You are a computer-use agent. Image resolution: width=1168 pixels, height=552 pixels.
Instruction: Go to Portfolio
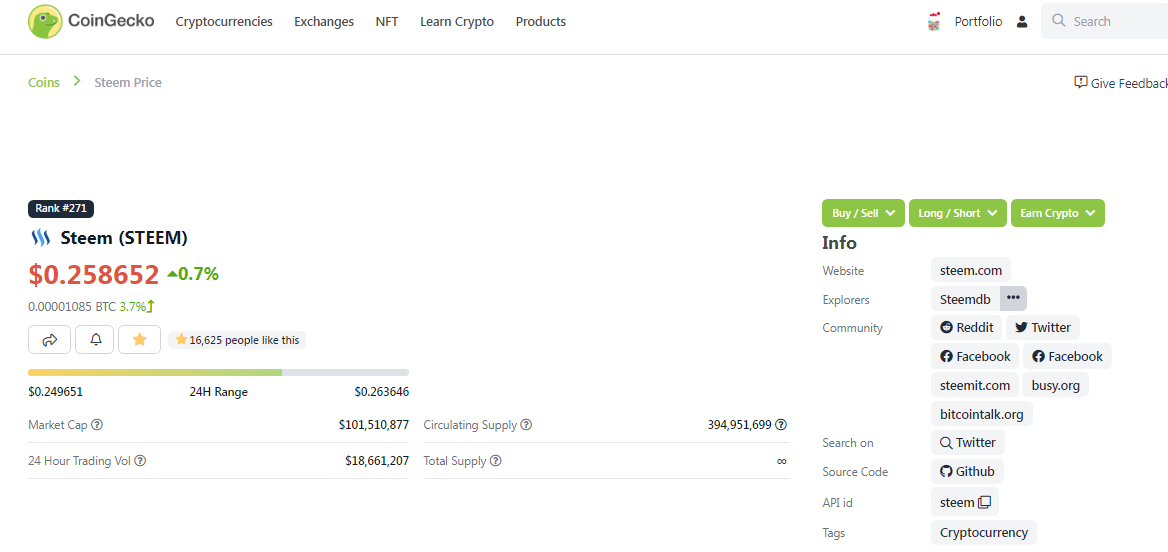pos(978,22)
